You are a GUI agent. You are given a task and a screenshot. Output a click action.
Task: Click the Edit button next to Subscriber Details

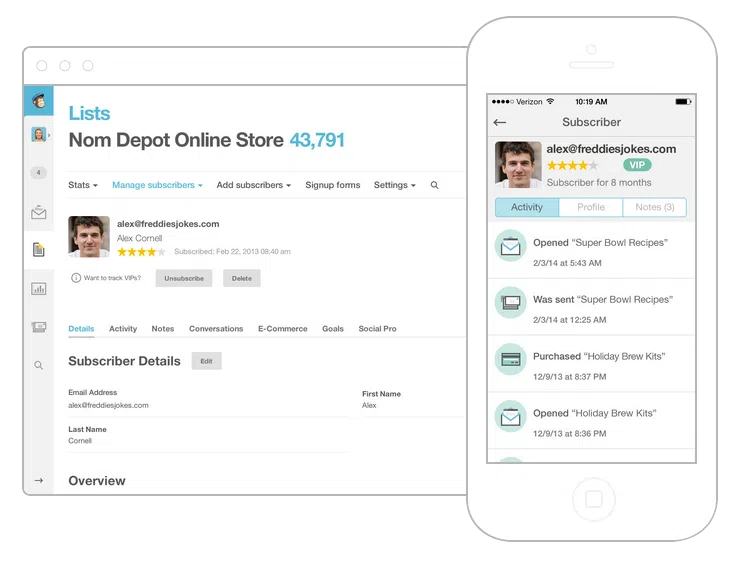click(206, 361)
